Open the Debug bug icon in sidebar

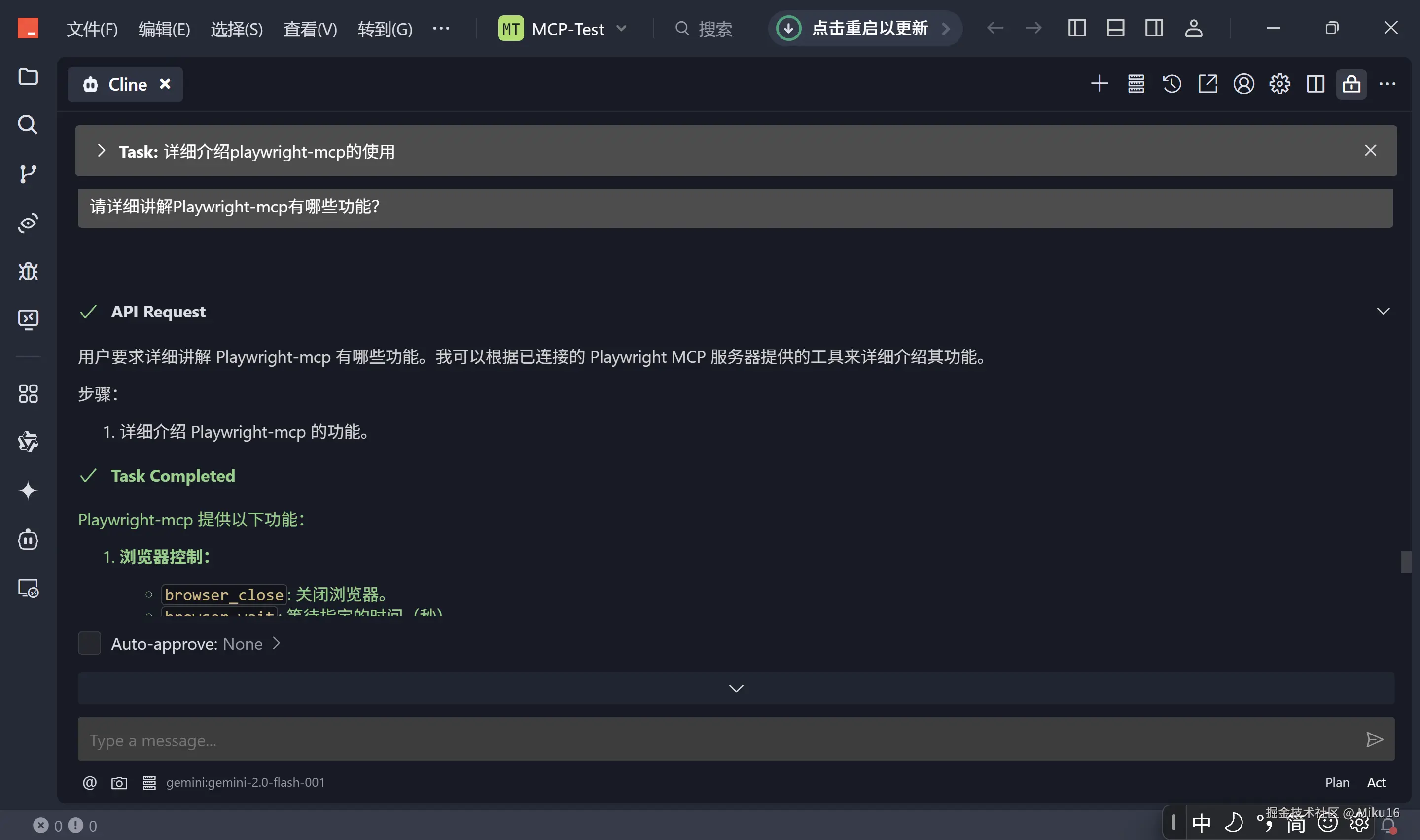click(x=28, y=272)
